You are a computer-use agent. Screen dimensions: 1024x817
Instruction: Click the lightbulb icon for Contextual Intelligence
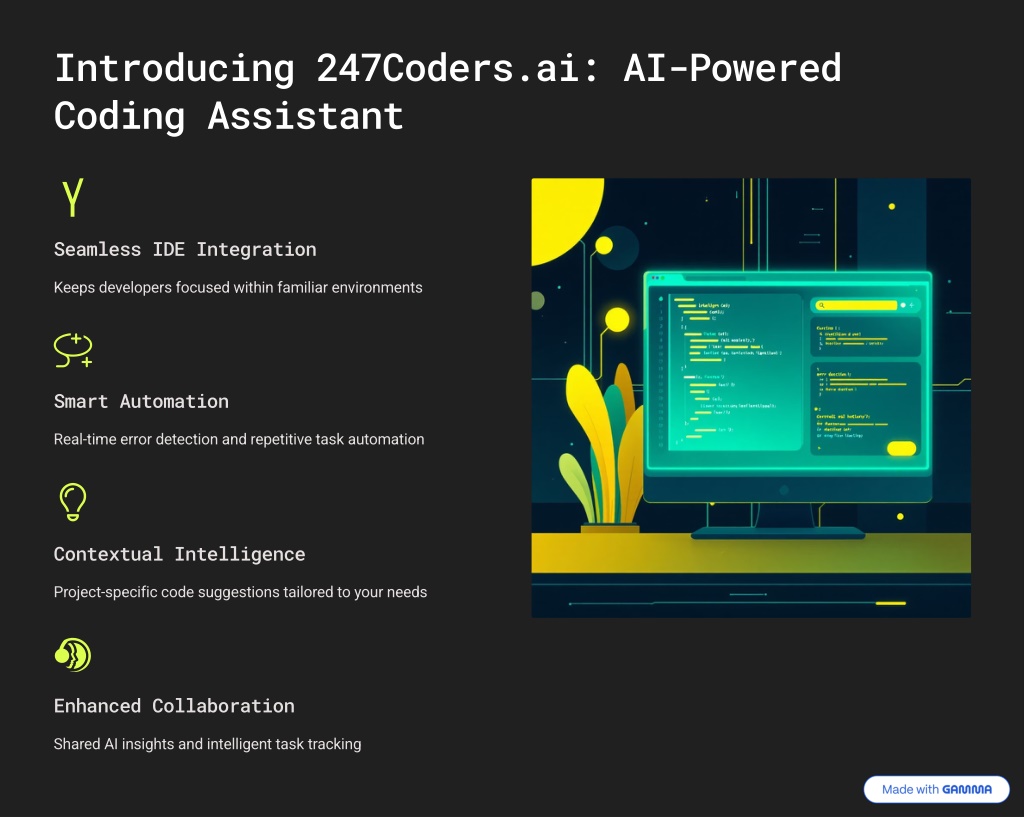coord(72,502)
